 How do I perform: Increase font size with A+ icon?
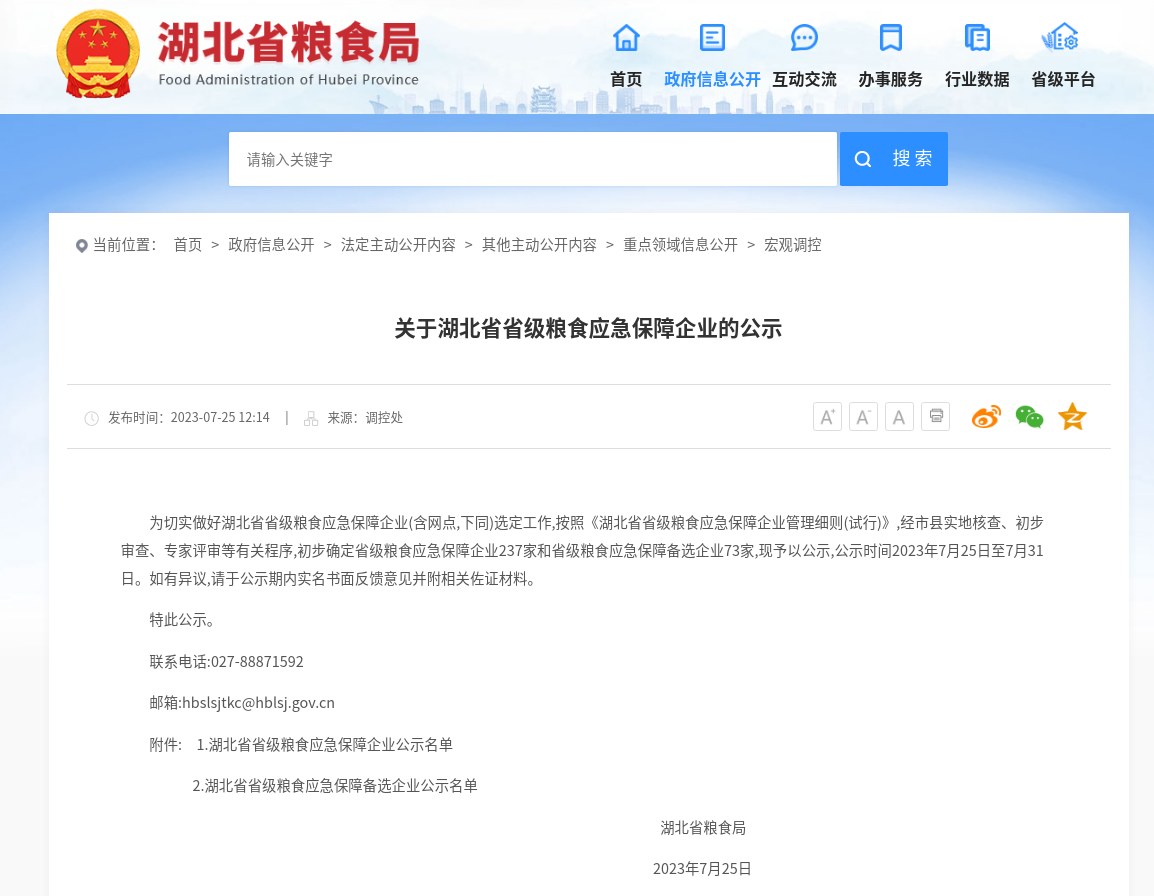click(x=827, y=417)
